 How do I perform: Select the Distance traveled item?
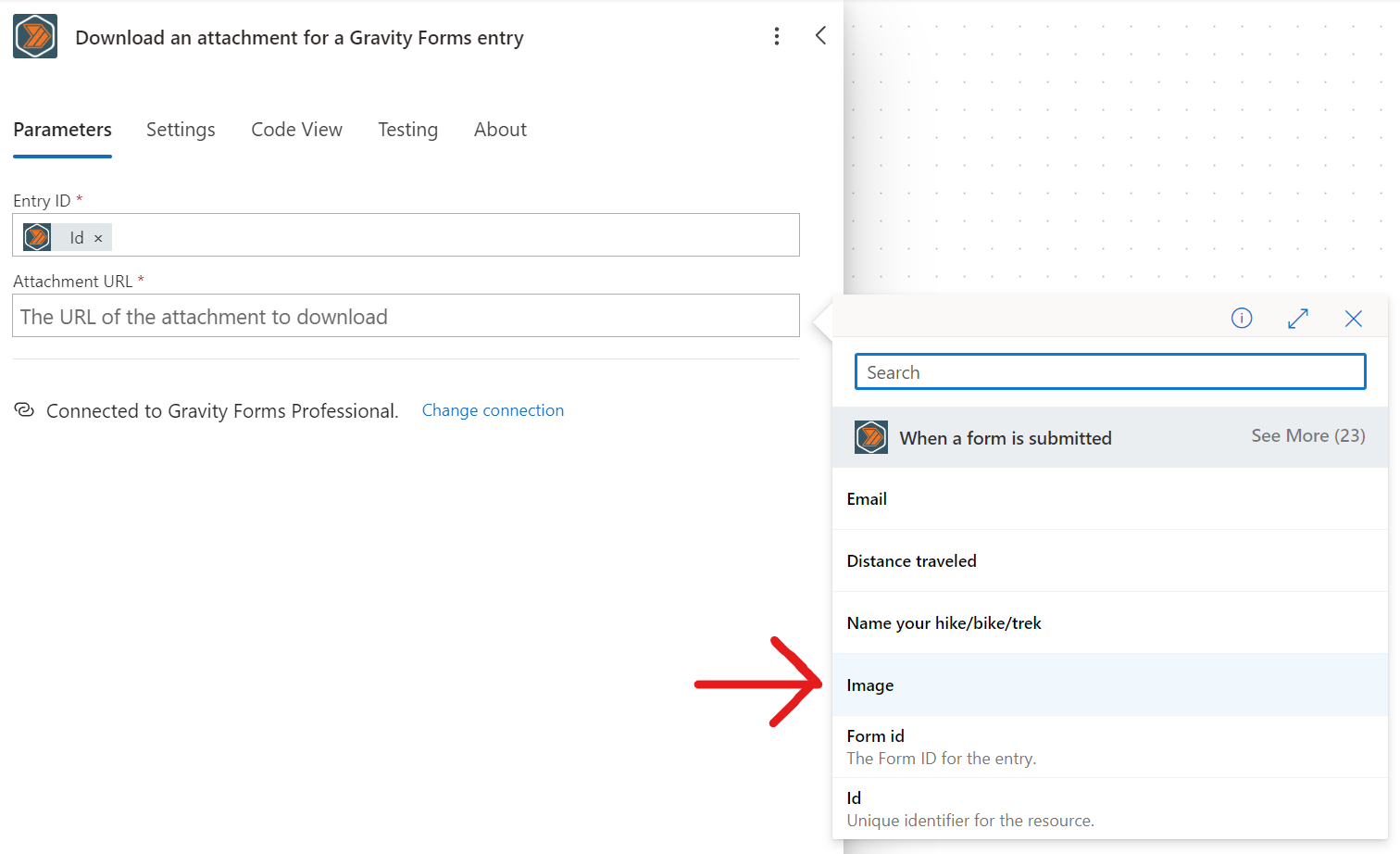click(1110, 560)
